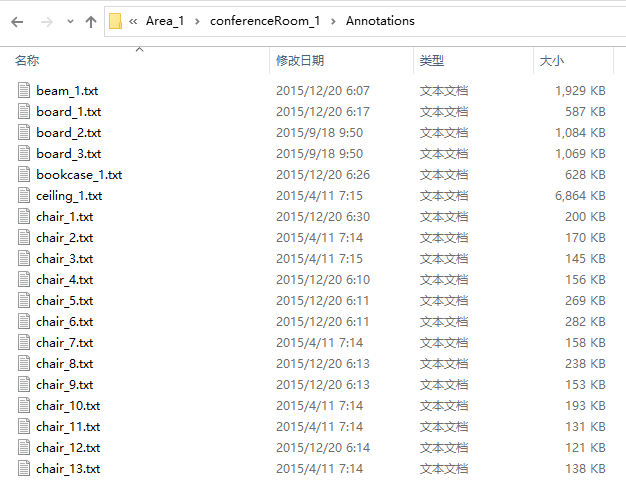Select file name chair_9.txt
This screenshot has width=626, height=480.
click(65, 385)
